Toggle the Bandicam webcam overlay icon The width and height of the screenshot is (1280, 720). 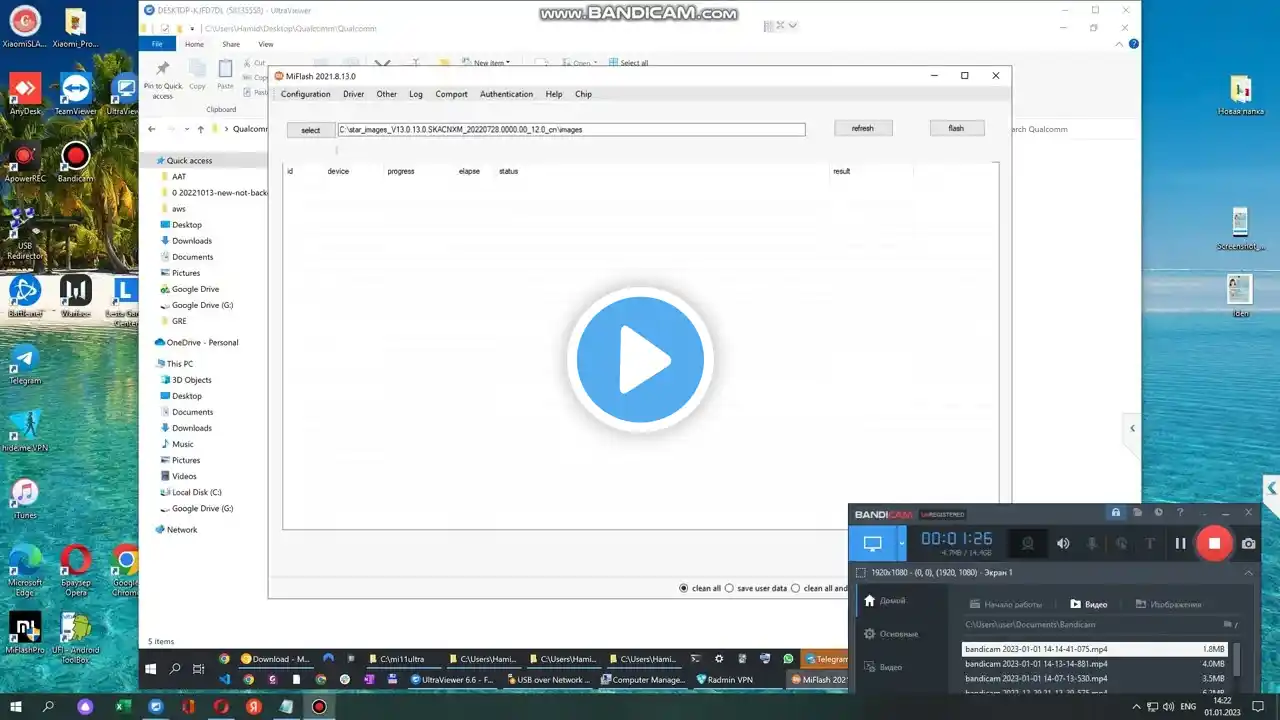pyautogui.click(x=1027, y=543)
